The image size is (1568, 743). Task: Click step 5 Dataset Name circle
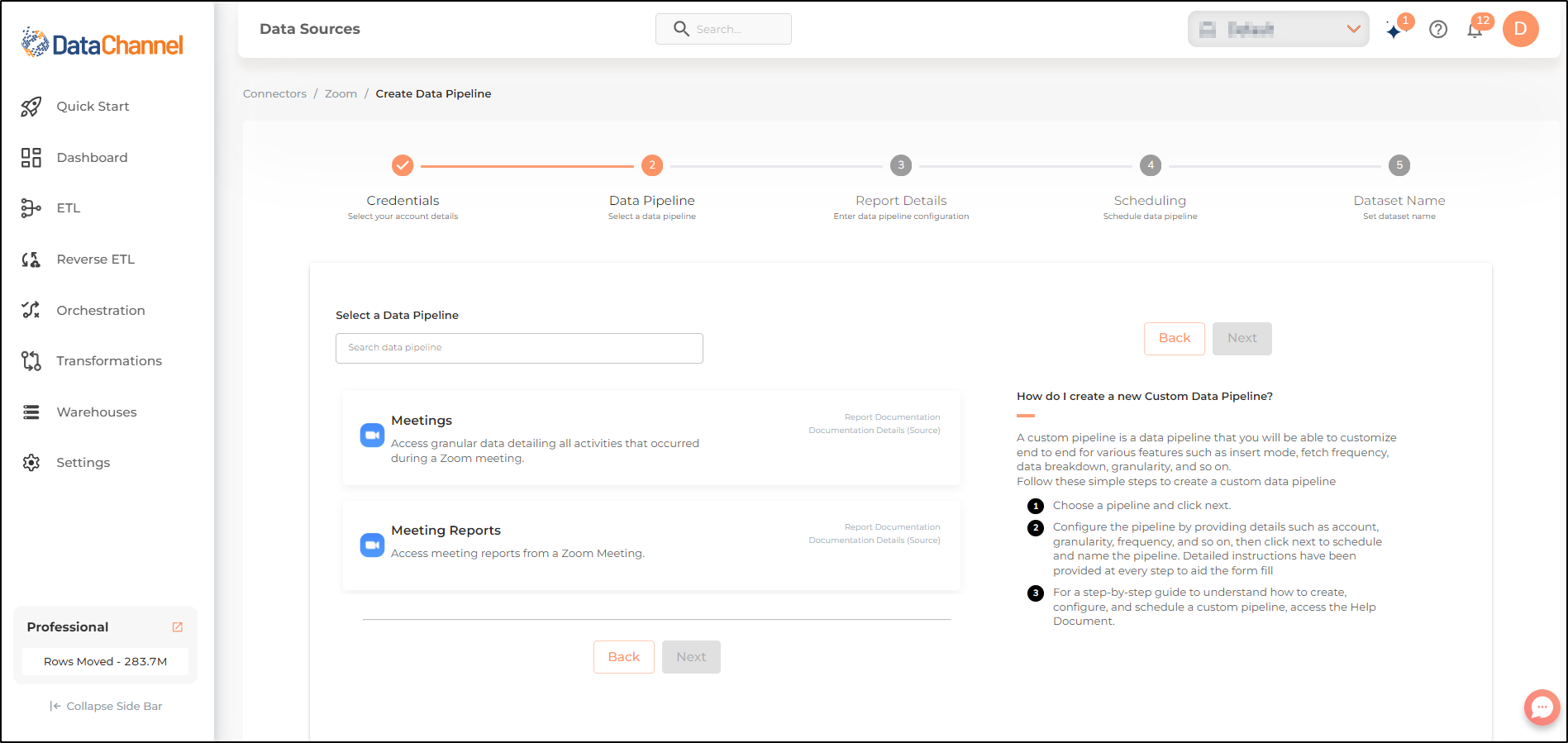1399,165
